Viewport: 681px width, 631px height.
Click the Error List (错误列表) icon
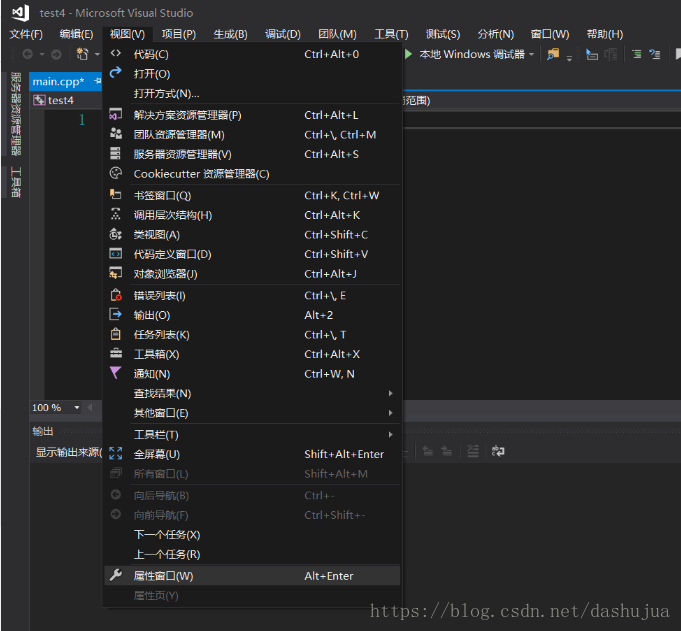(x=116, y=294)
